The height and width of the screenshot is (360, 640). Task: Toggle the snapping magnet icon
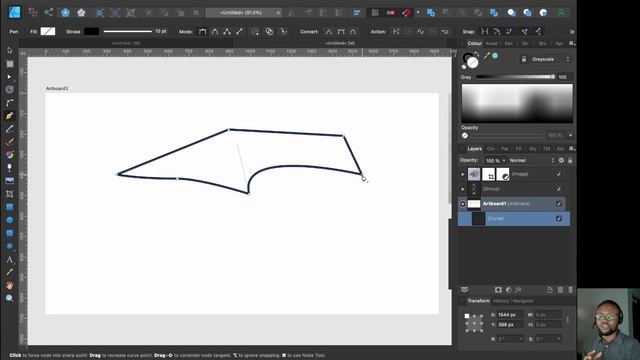click(406, 13)
